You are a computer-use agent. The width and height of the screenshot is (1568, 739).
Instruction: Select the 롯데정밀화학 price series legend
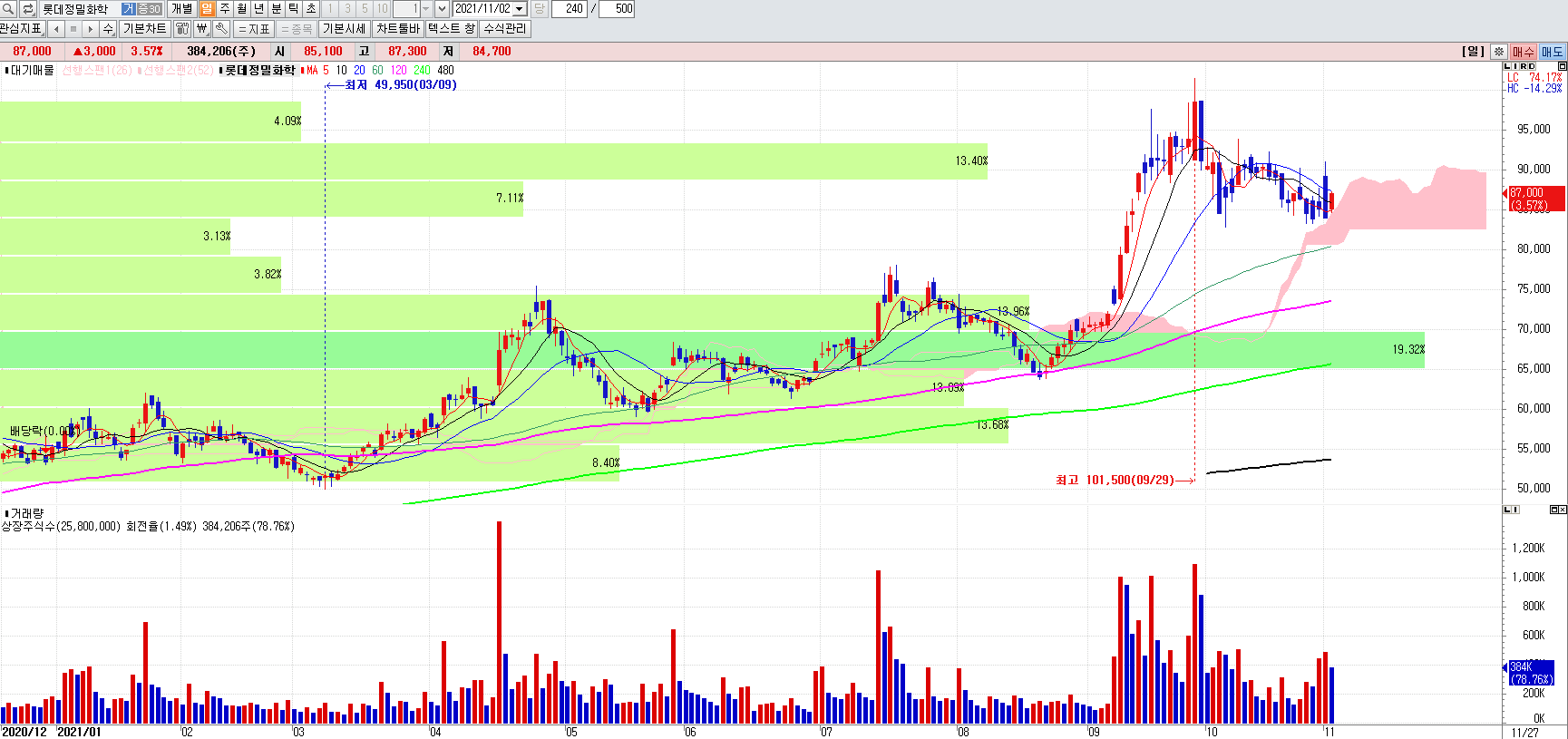pyautogui.click(x=258, y=70)
